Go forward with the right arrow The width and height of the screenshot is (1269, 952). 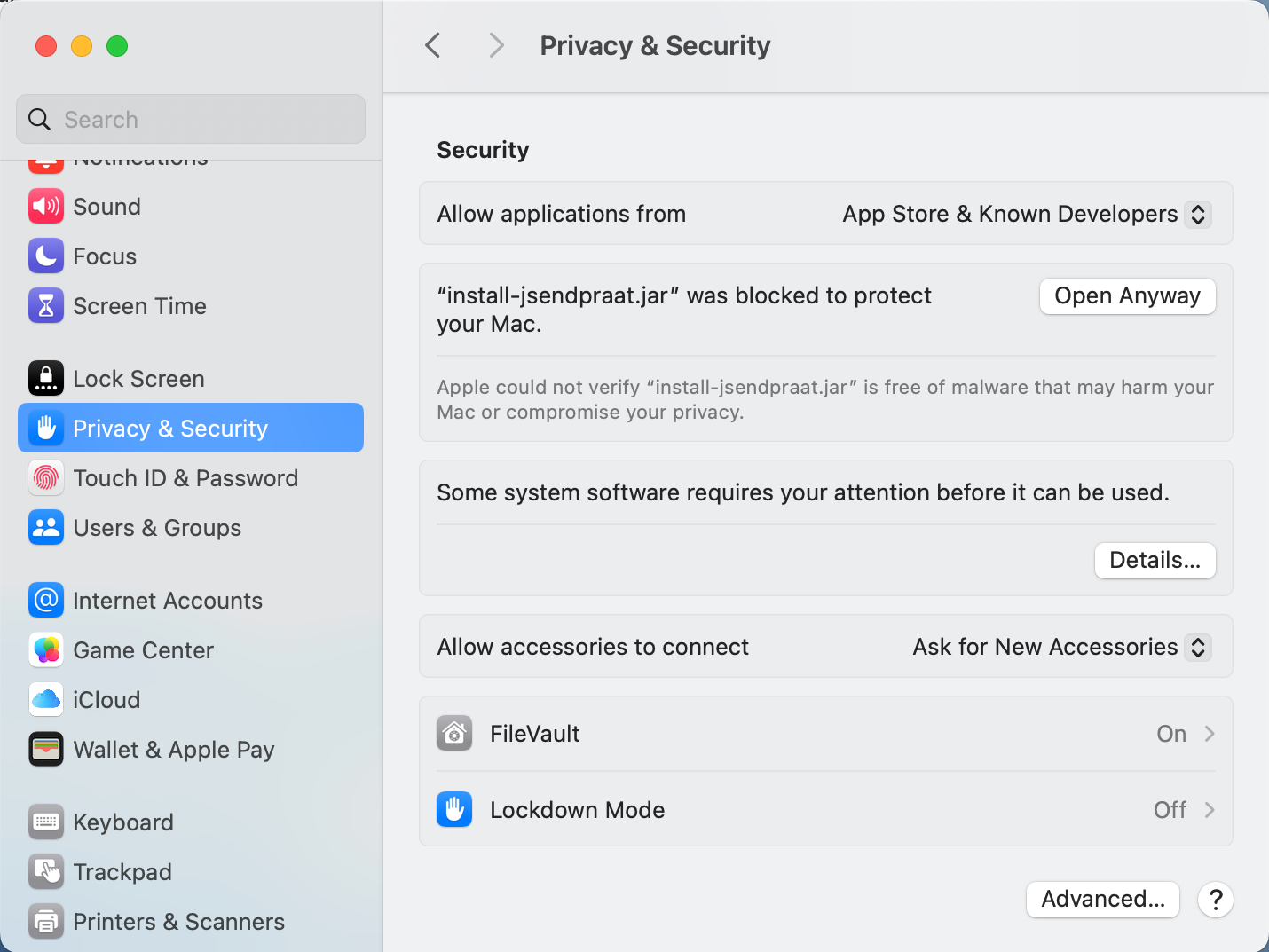(x=497, y=45)
